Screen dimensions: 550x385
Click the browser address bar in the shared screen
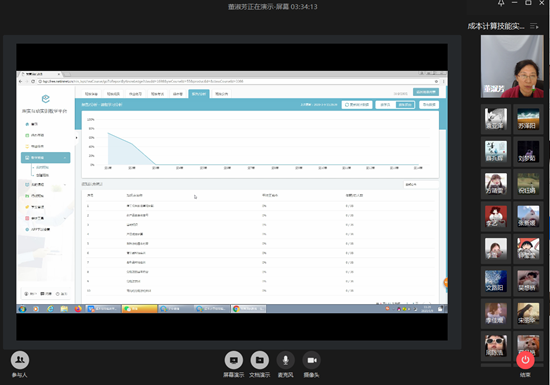(239, 81)
